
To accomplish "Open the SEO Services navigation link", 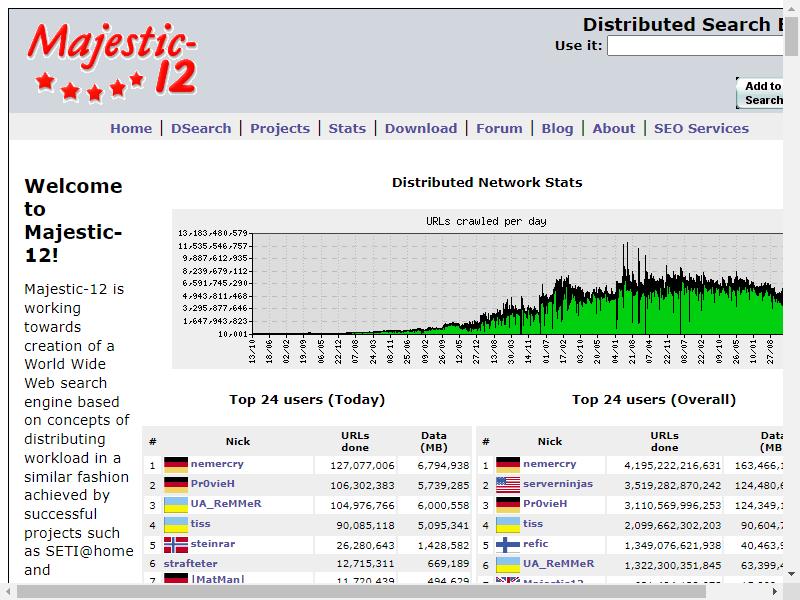I will tap(702, 129).
